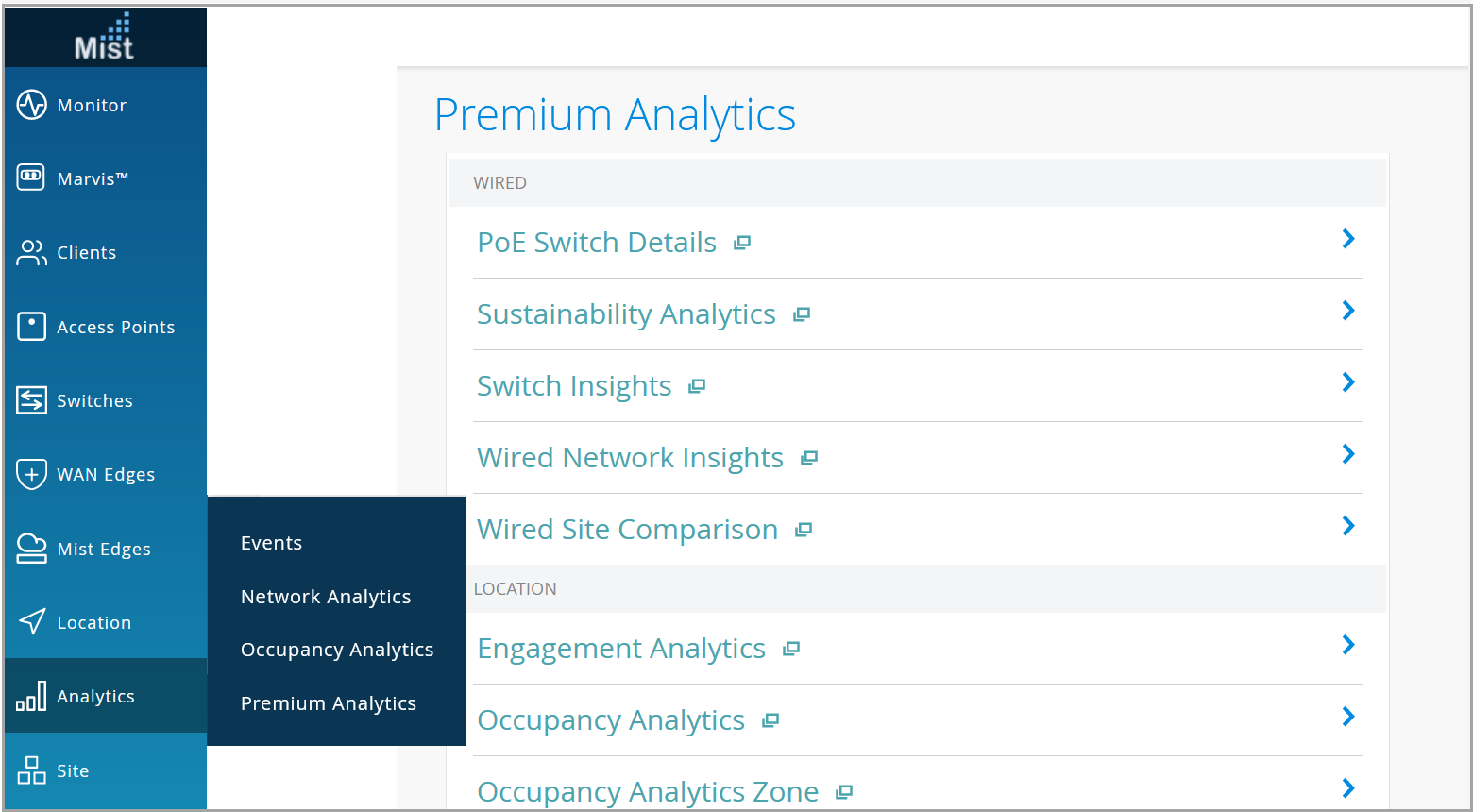1473x812 pixels.
Task: Choose Events from the Analytics submenu
Action: tap(271, 543)
